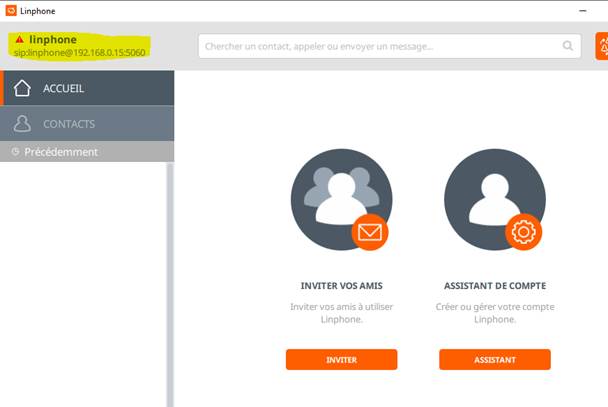Click the Linphone logo in title bar

(11, 10)
